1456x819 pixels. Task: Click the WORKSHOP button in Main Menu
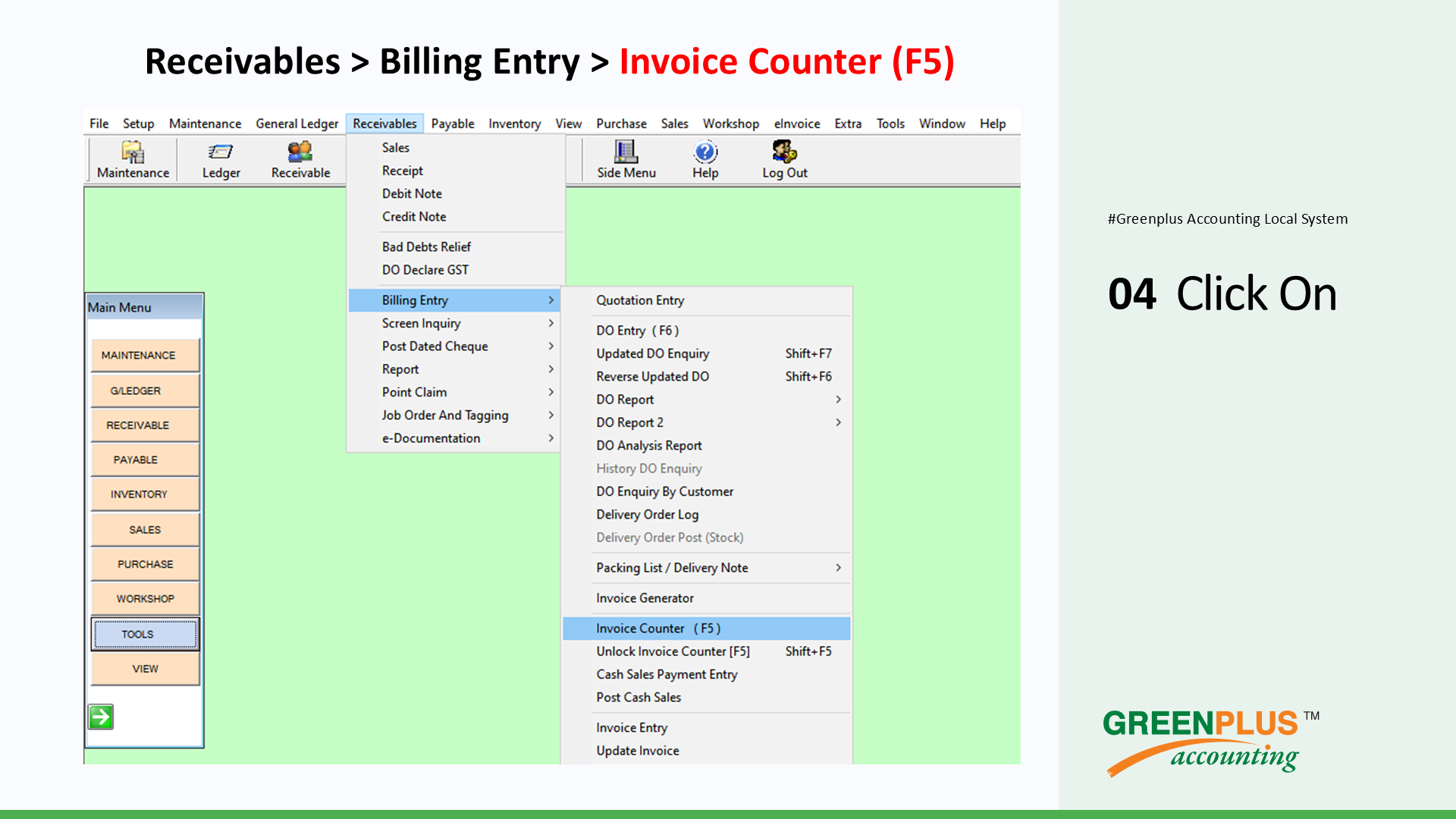145,599
